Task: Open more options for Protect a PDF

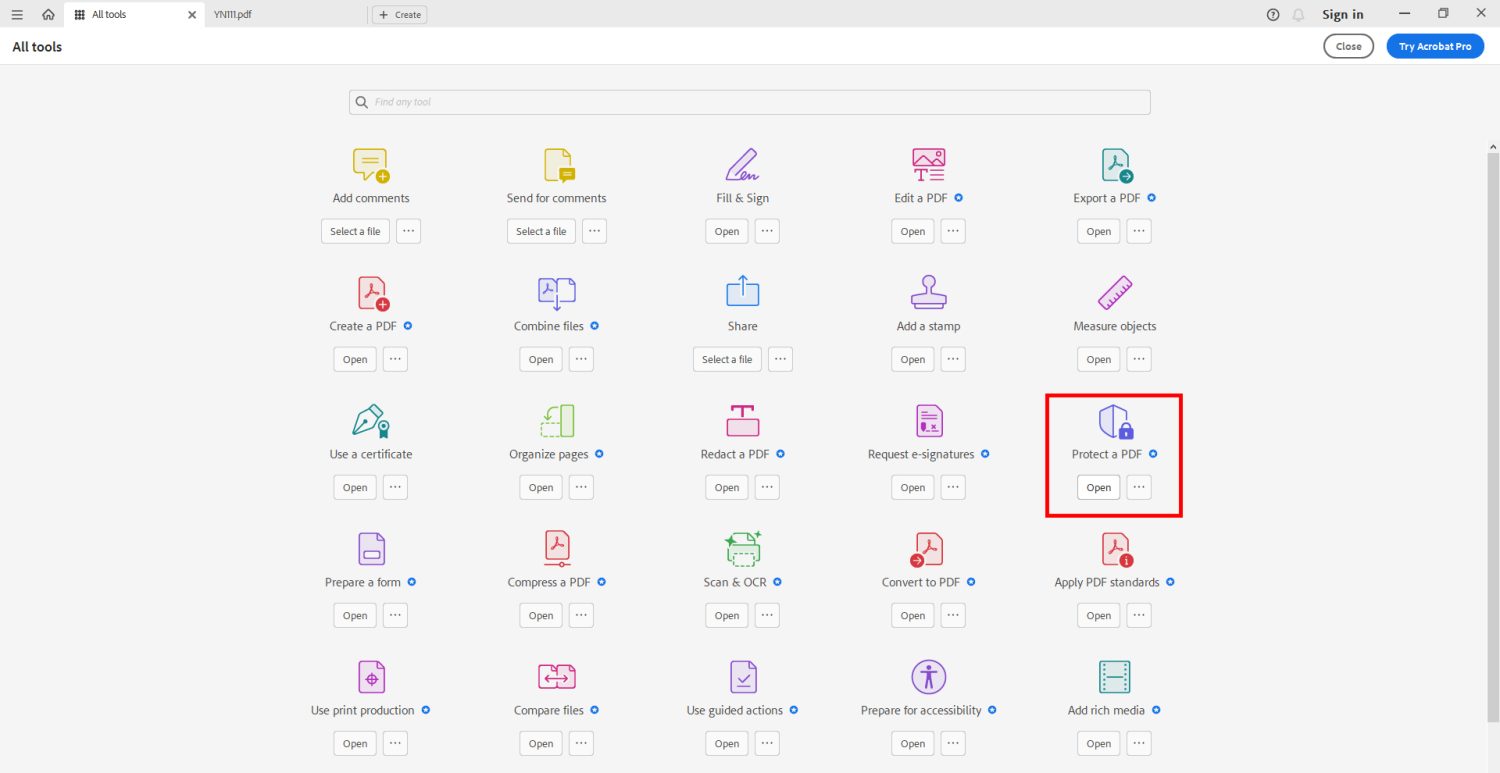Action: (1139, 487)
